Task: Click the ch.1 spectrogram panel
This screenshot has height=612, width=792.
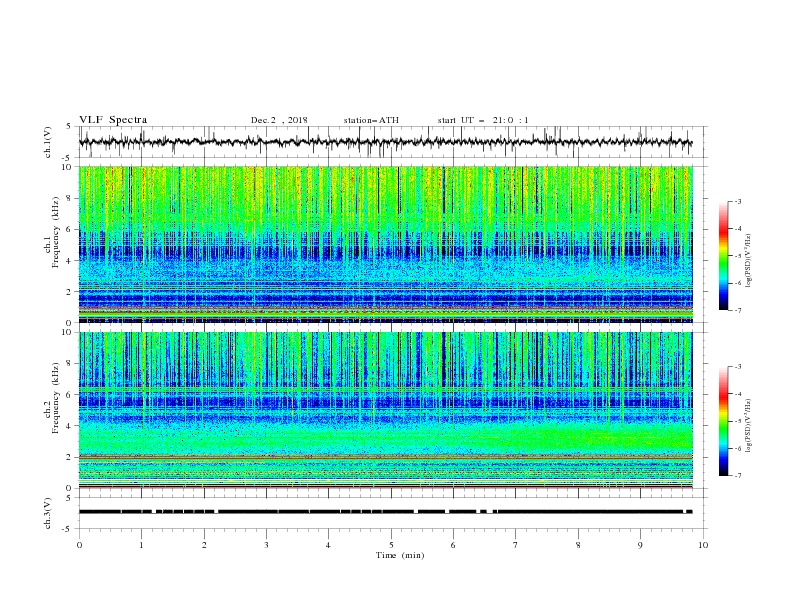Action: click(385, 244)
